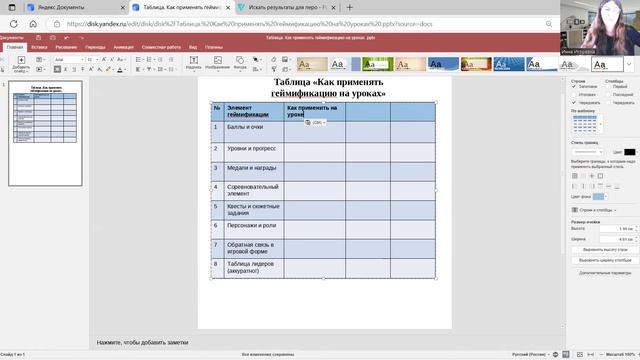
Task: Toggle the Первый column checkbox
Action: coord(608,87)
